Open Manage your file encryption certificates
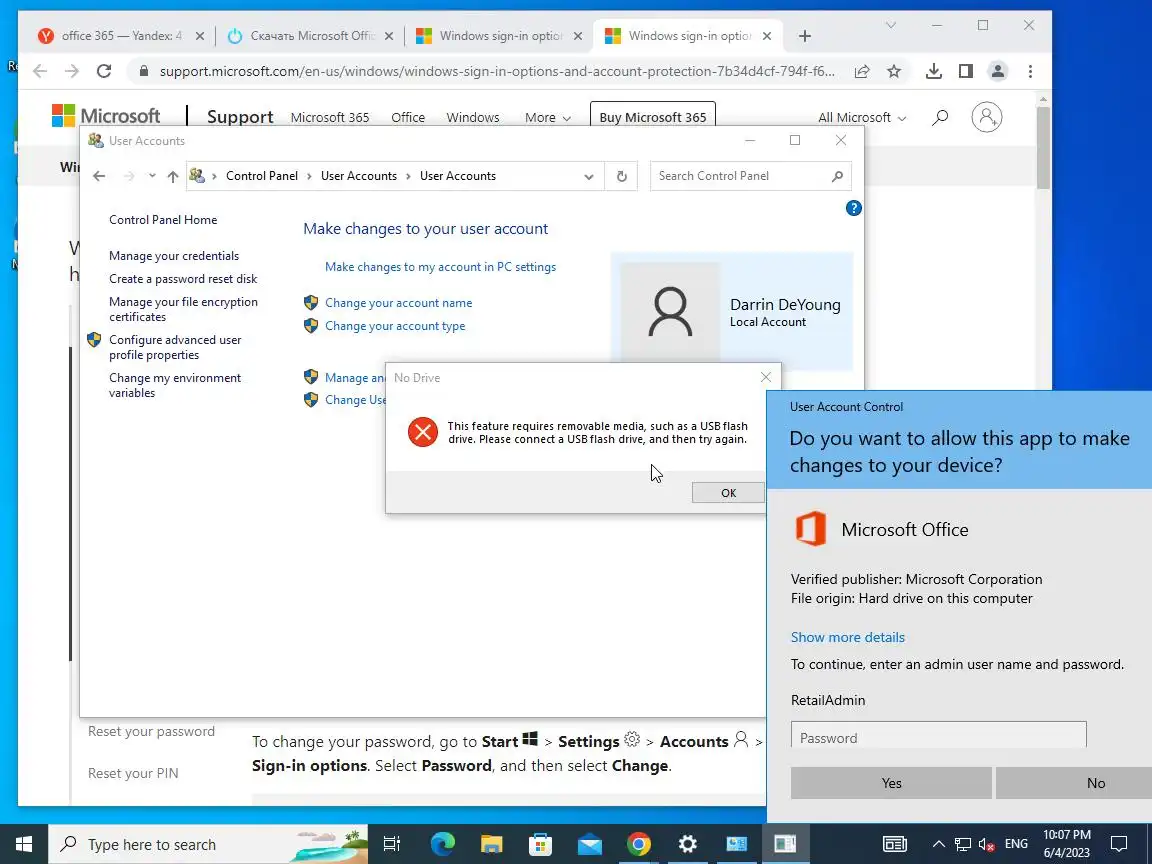 (x=183, y=309)
